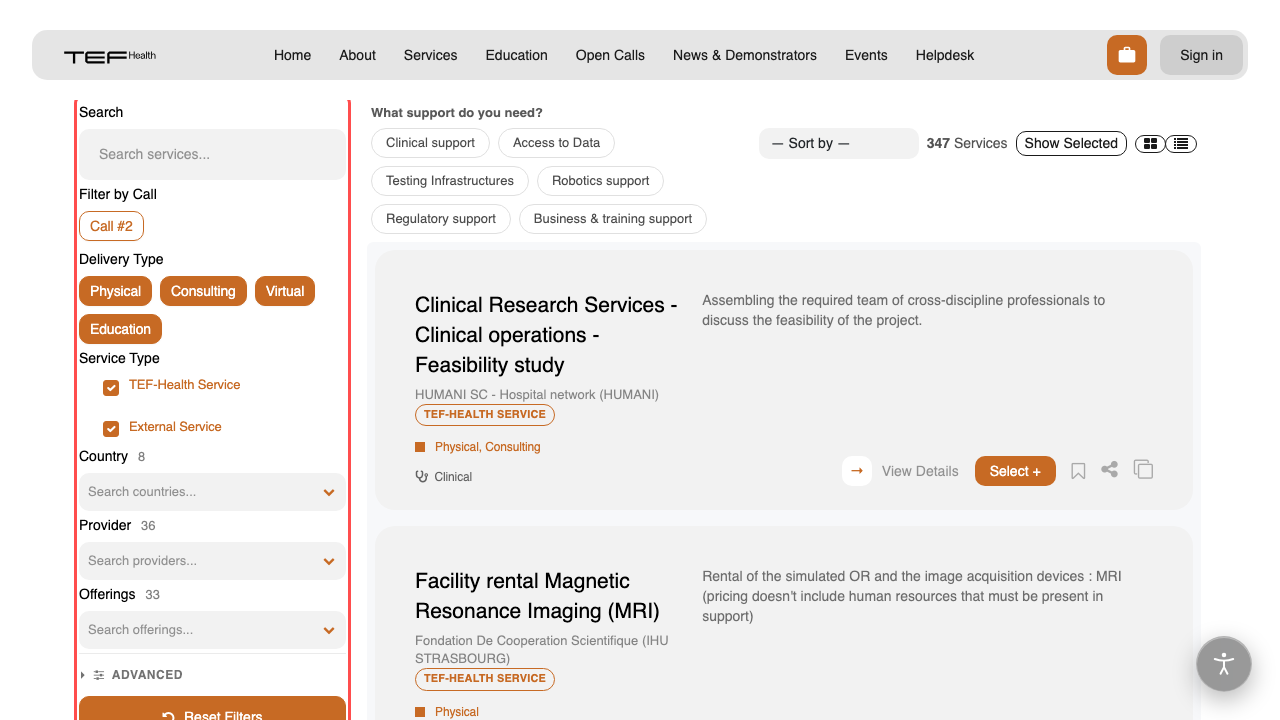The image size is (1280, 720).
Task: Open the Helpdesk menu item
Action: [945, 55]
